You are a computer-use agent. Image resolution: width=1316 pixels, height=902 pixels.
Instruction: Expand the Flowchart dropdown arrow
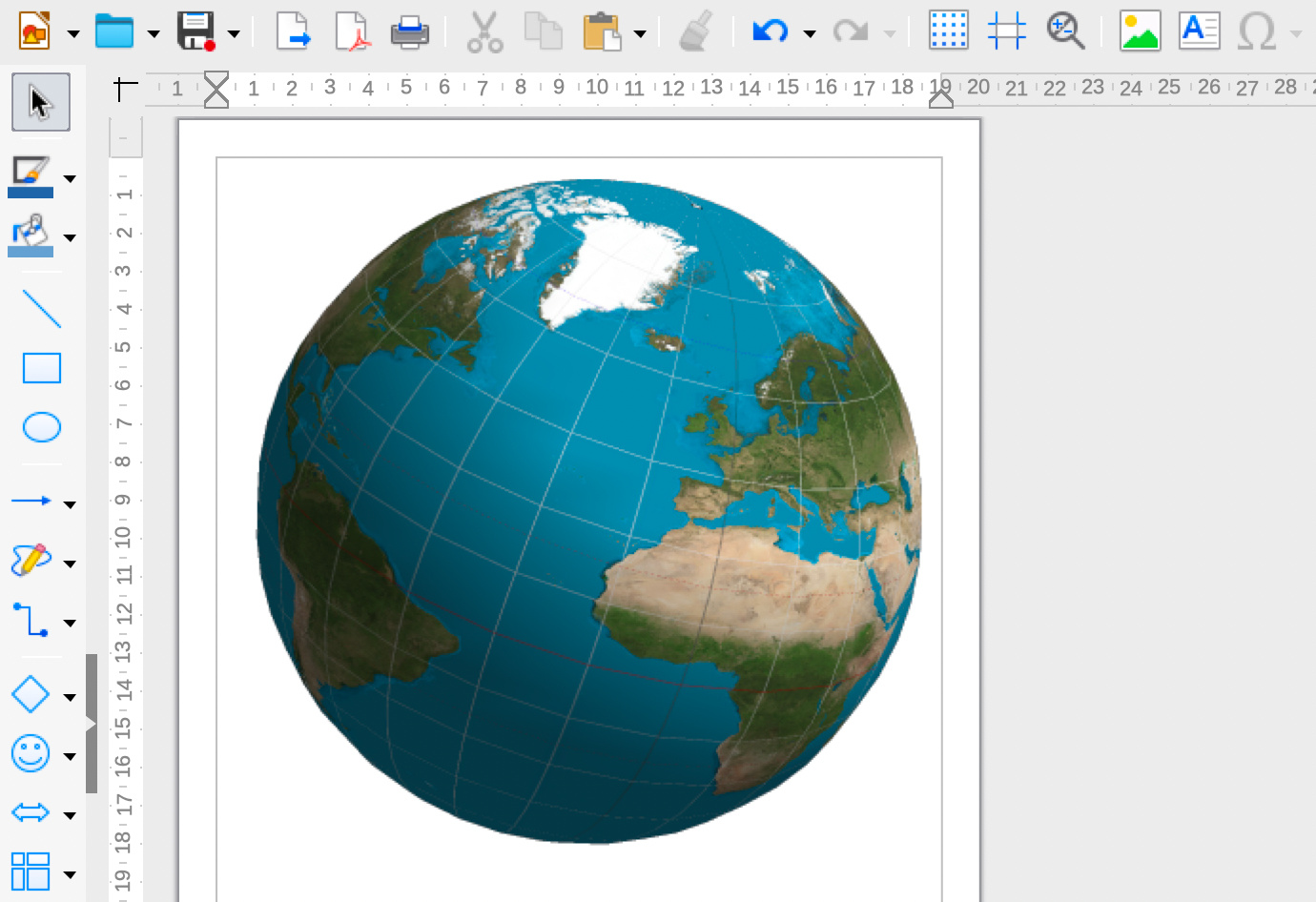click(70, 874)
